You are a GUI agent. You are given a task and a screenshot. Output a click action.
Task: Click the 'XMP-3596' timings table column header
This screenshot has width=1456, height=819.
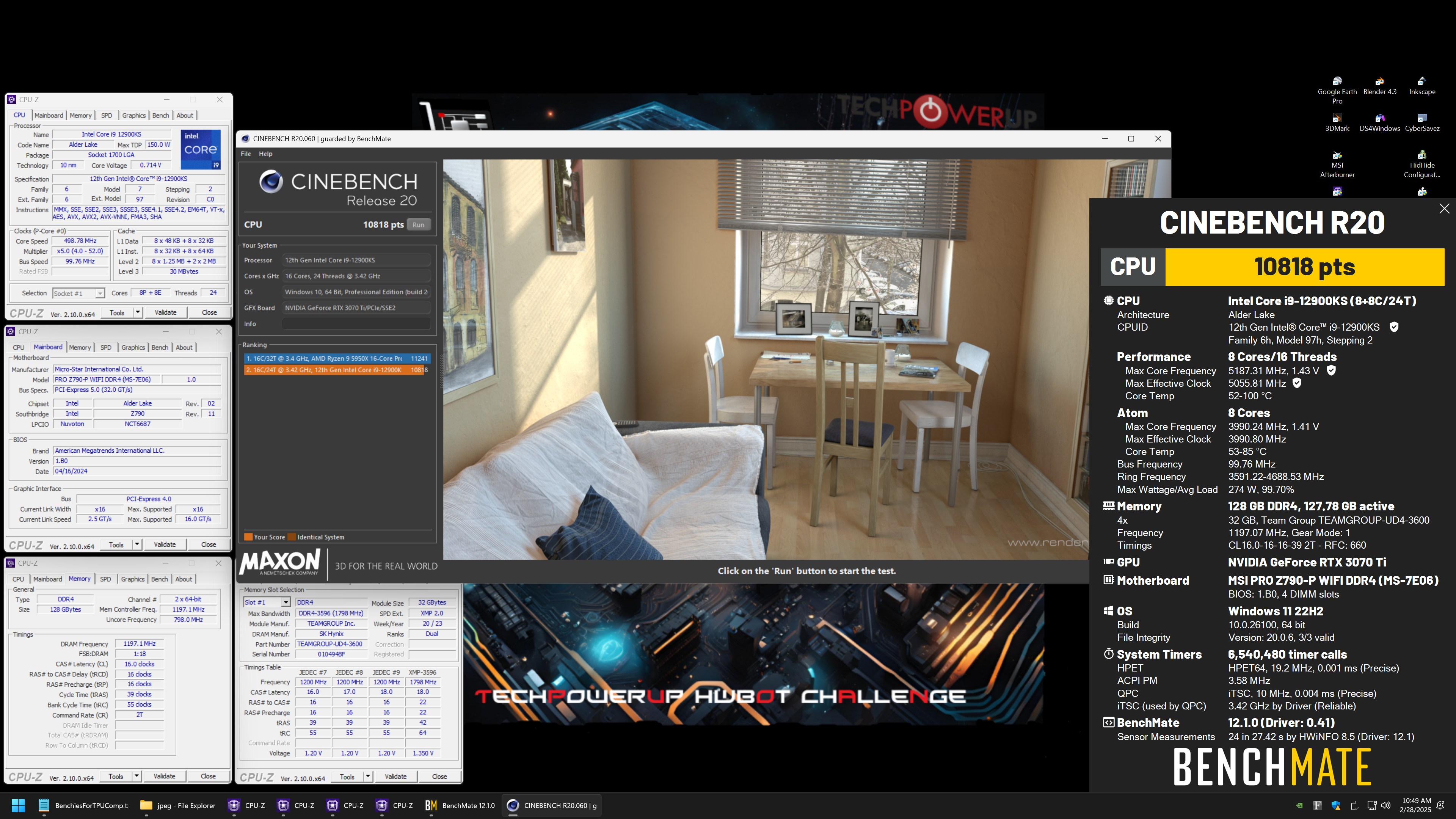423,672
